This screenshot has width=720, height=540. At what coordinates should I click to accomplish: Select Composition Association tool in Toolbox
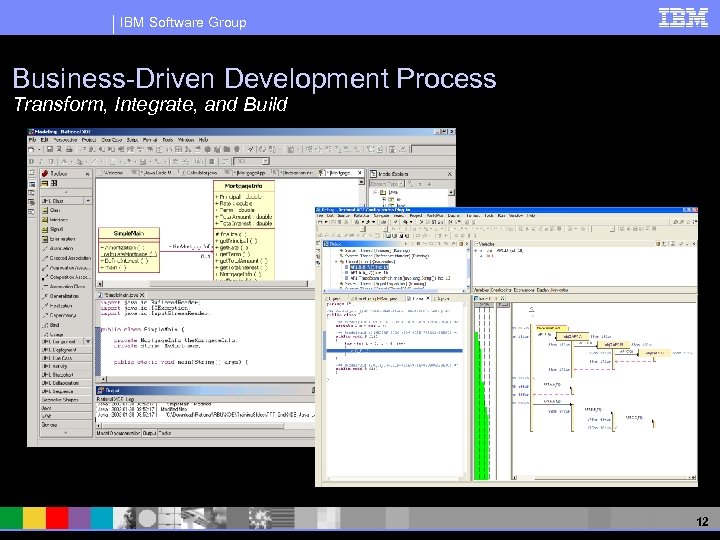pos(66,277)
